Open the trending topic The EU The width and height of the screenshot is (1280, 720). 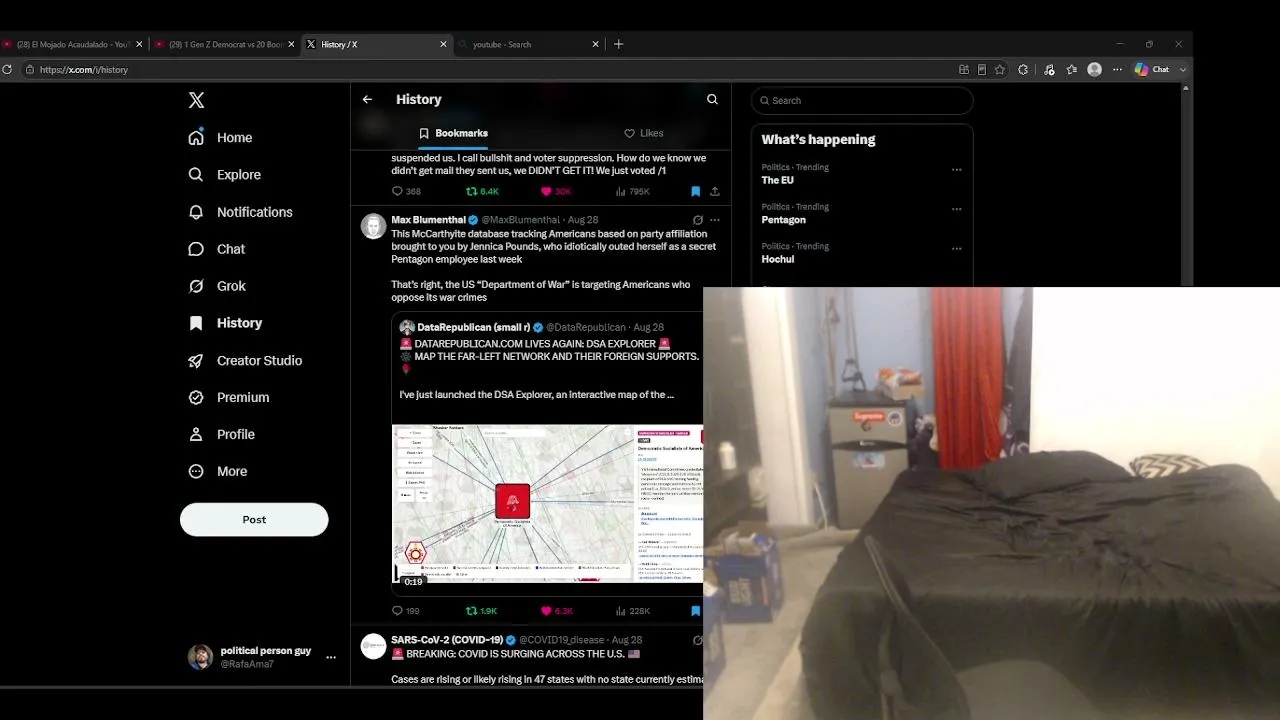[778, 180]
